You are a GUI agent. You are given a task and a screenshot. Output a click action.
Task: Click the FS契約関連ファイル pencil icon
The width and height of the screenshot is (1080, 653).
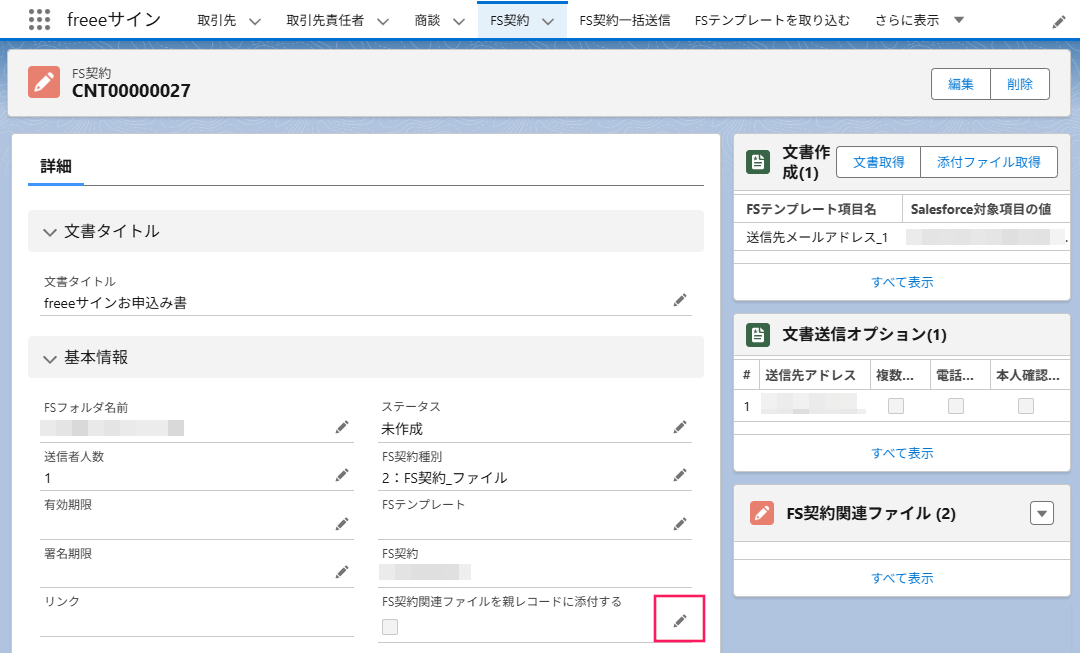coord(762,513)
